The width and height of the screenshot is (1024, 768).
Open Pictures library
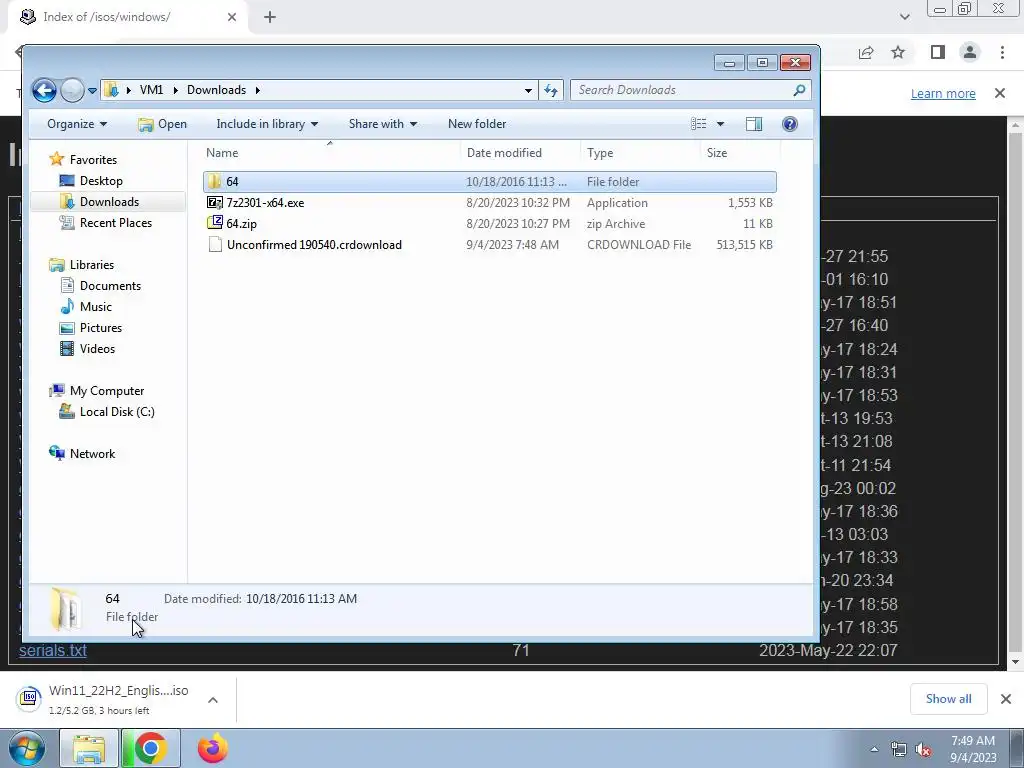tap(101, 328)
